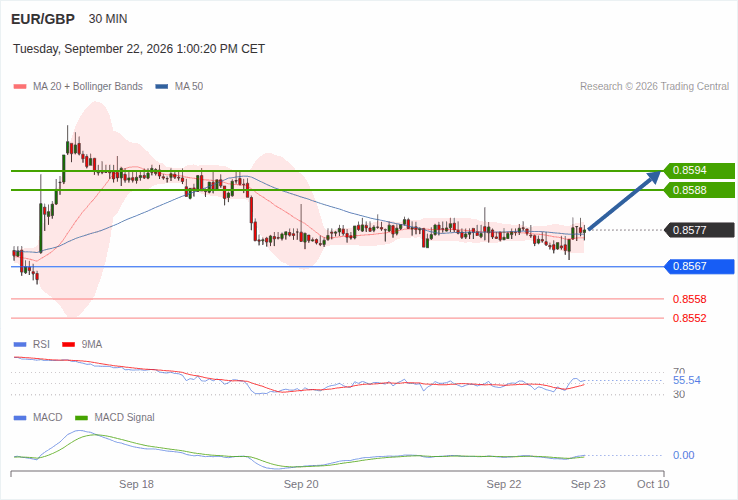This screenshot has width=738, height=500.
Task: Click the 0.8558 support level label
Action: pos(690,299)
